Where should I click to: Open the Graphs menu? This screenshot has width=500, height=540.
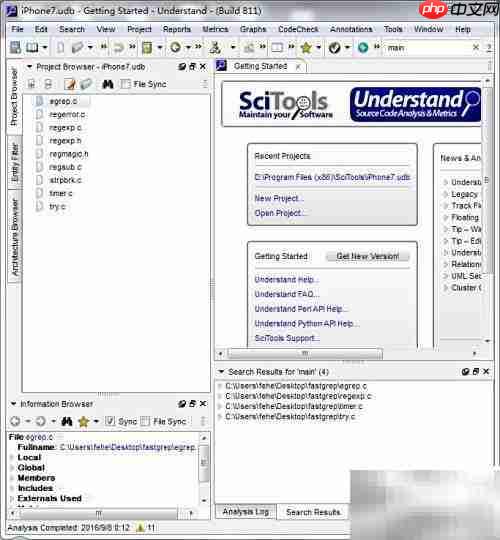(253, 29)
